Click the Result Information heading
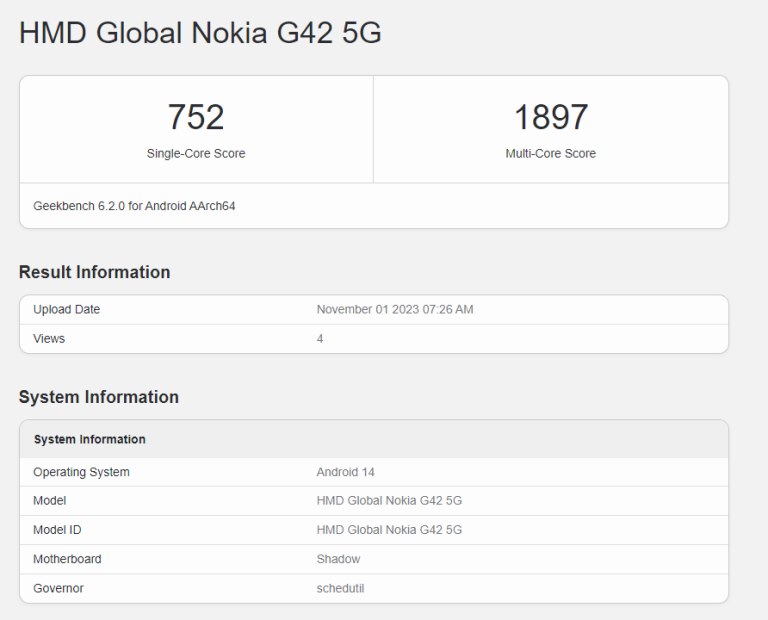The width and height of the screenshot is (768, 620). (x=95, y=272)
